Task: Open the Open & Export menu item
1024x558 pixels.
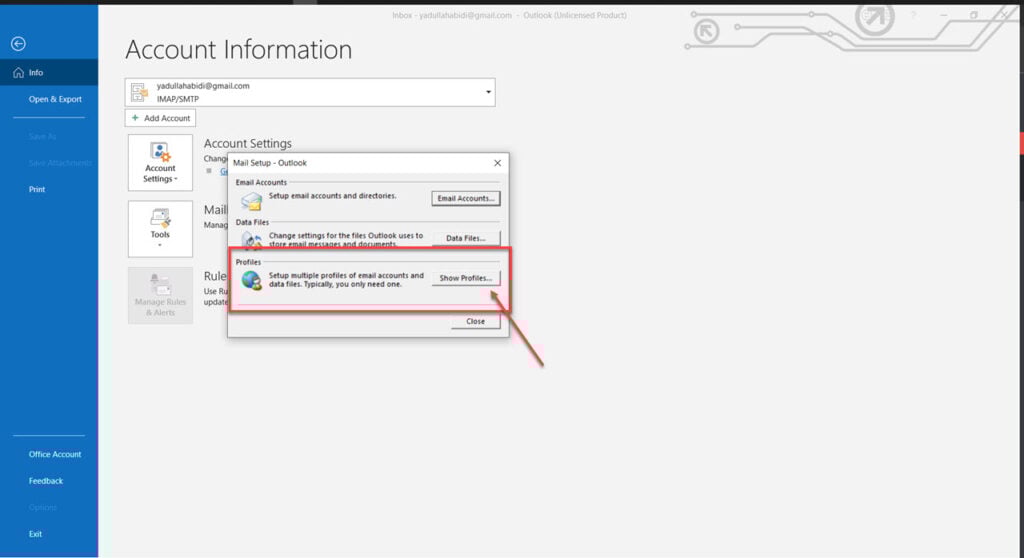Action: click(56, 99)
